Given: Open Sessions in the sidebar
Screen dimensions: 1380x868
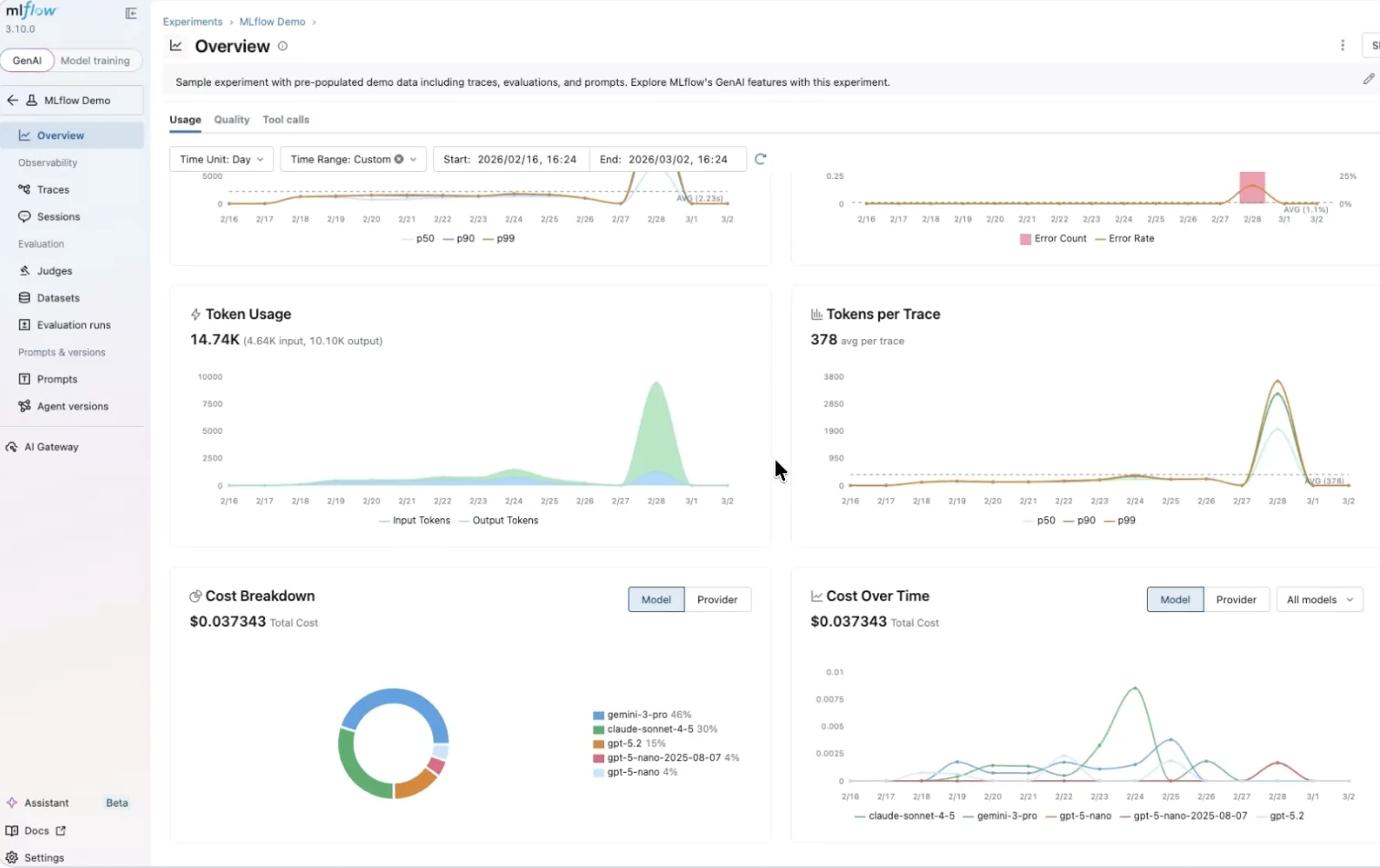Looking at the screenshot, I should tap(72, 217).
